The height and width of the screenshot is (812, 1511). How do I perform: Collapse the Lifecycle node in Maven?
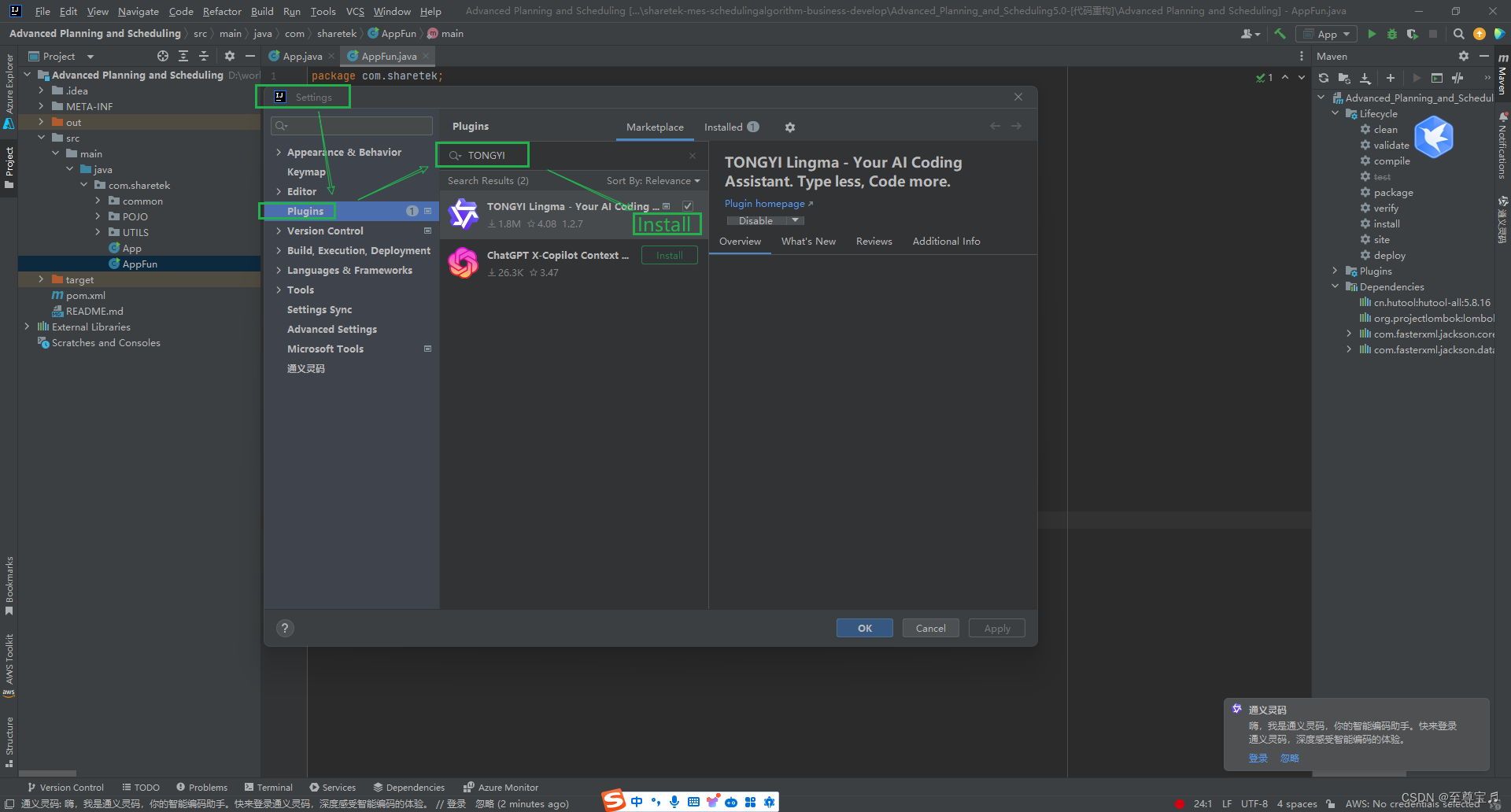point(1336,113)
